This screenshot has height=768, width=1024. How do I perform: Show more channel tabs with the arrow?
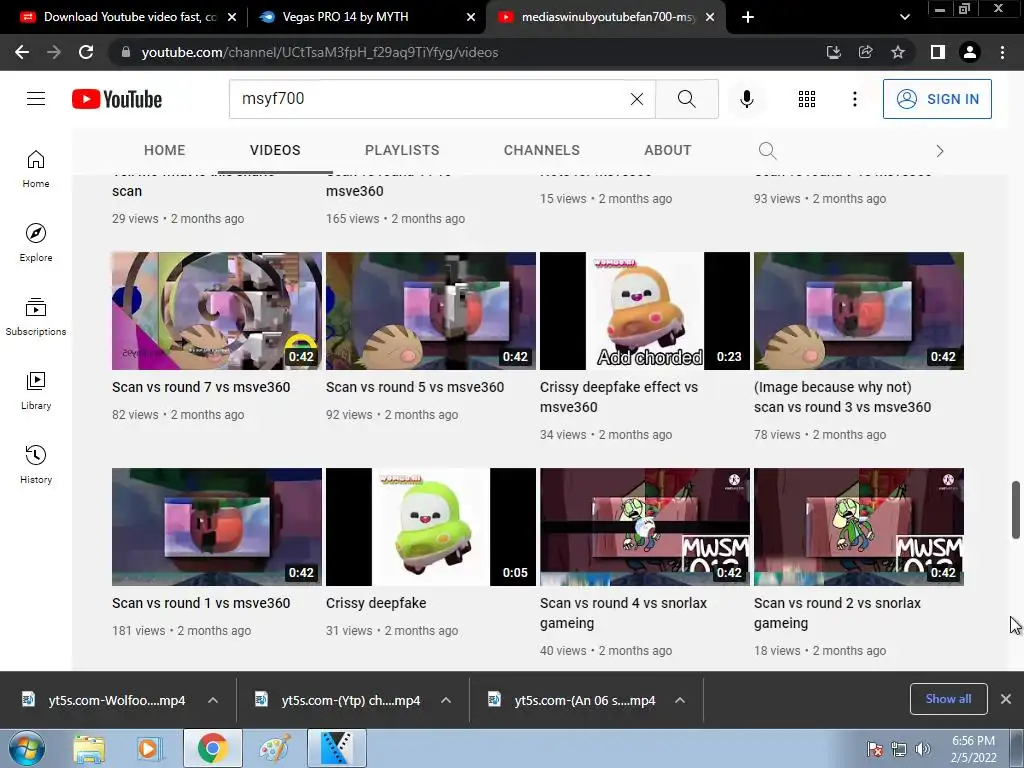point(939,151)
